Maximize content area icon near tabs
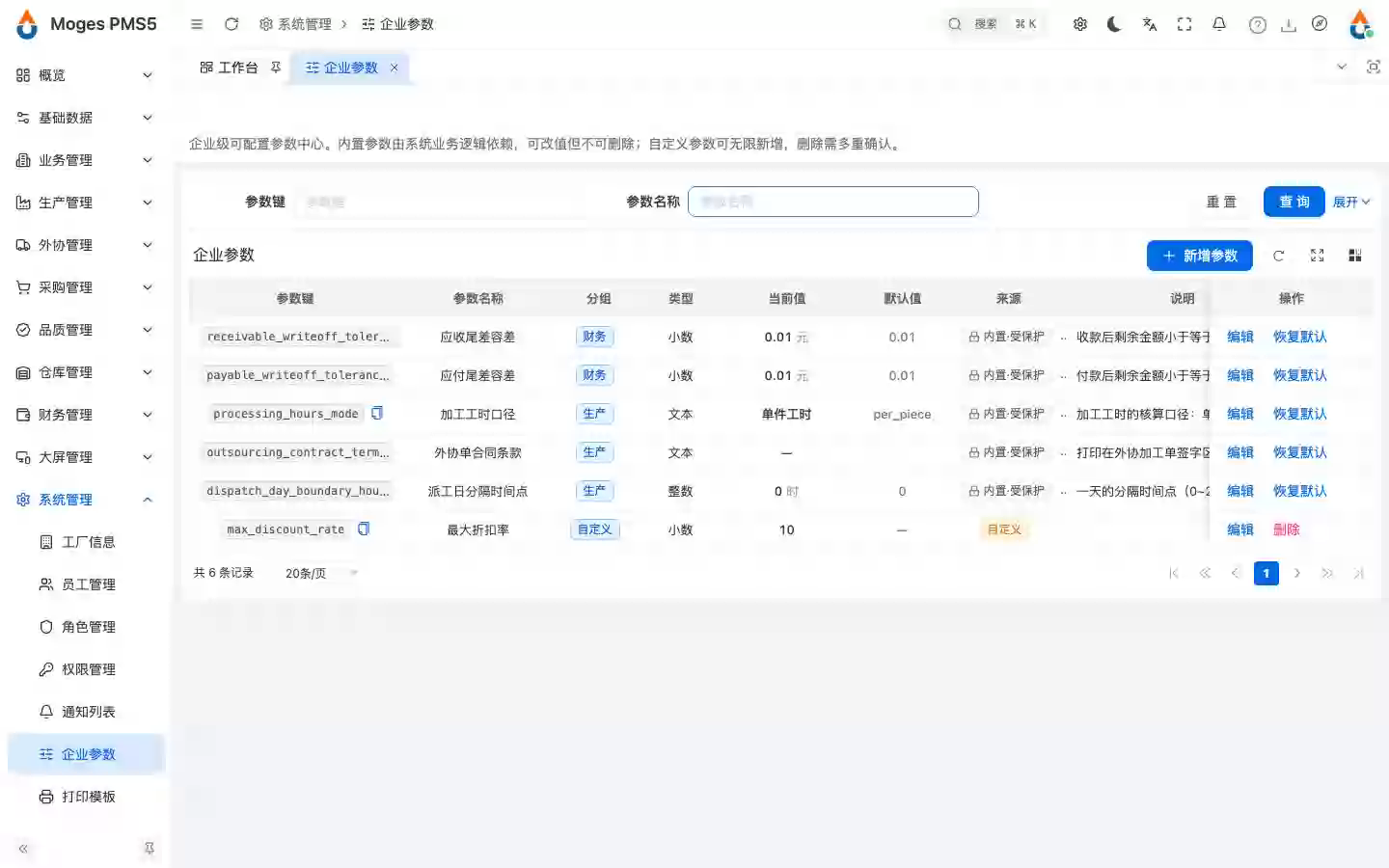This screenshot has height=868, width=1389. click(x=1374, y=67)
